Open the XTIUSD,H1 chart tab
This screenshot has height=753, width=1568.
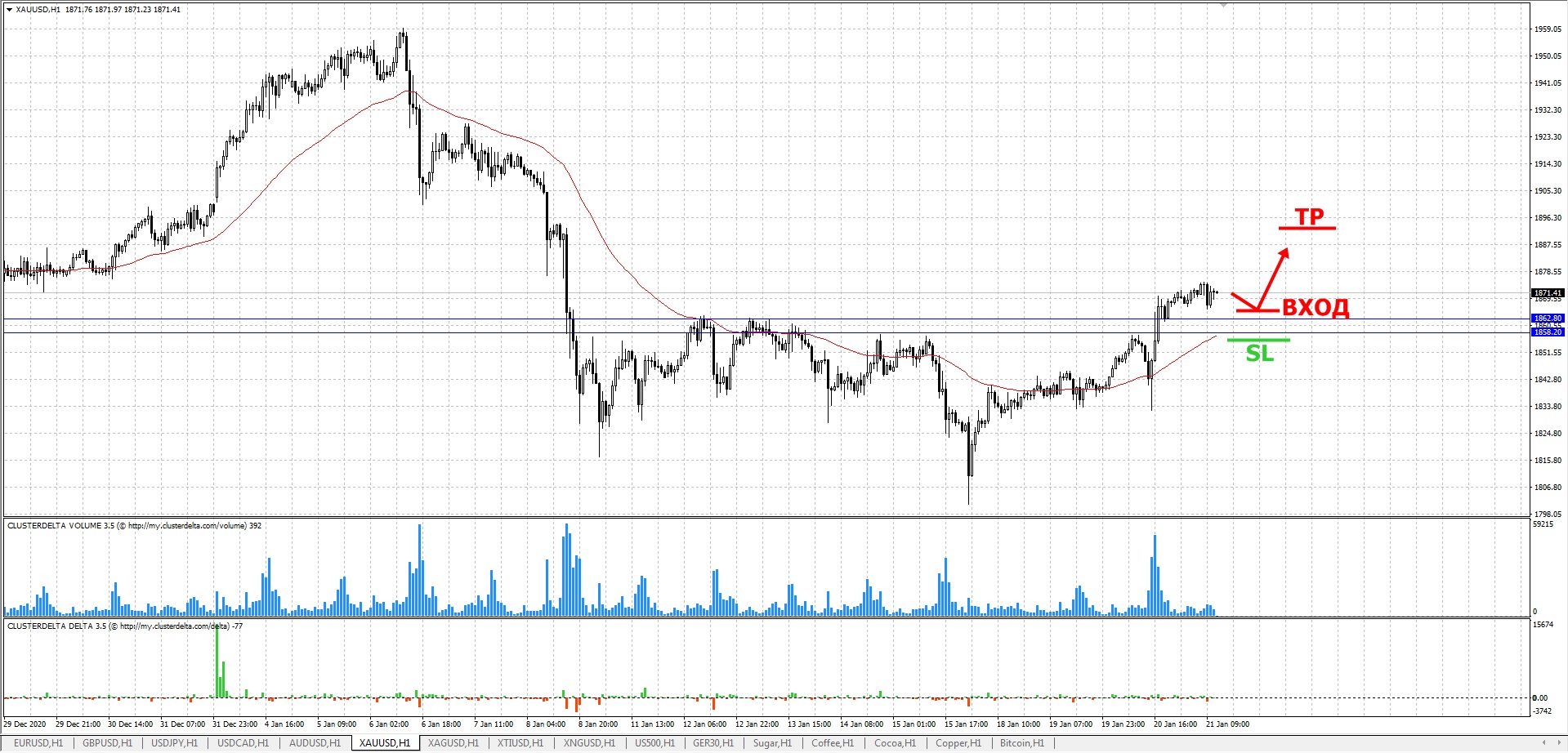[x=520, y=743]
